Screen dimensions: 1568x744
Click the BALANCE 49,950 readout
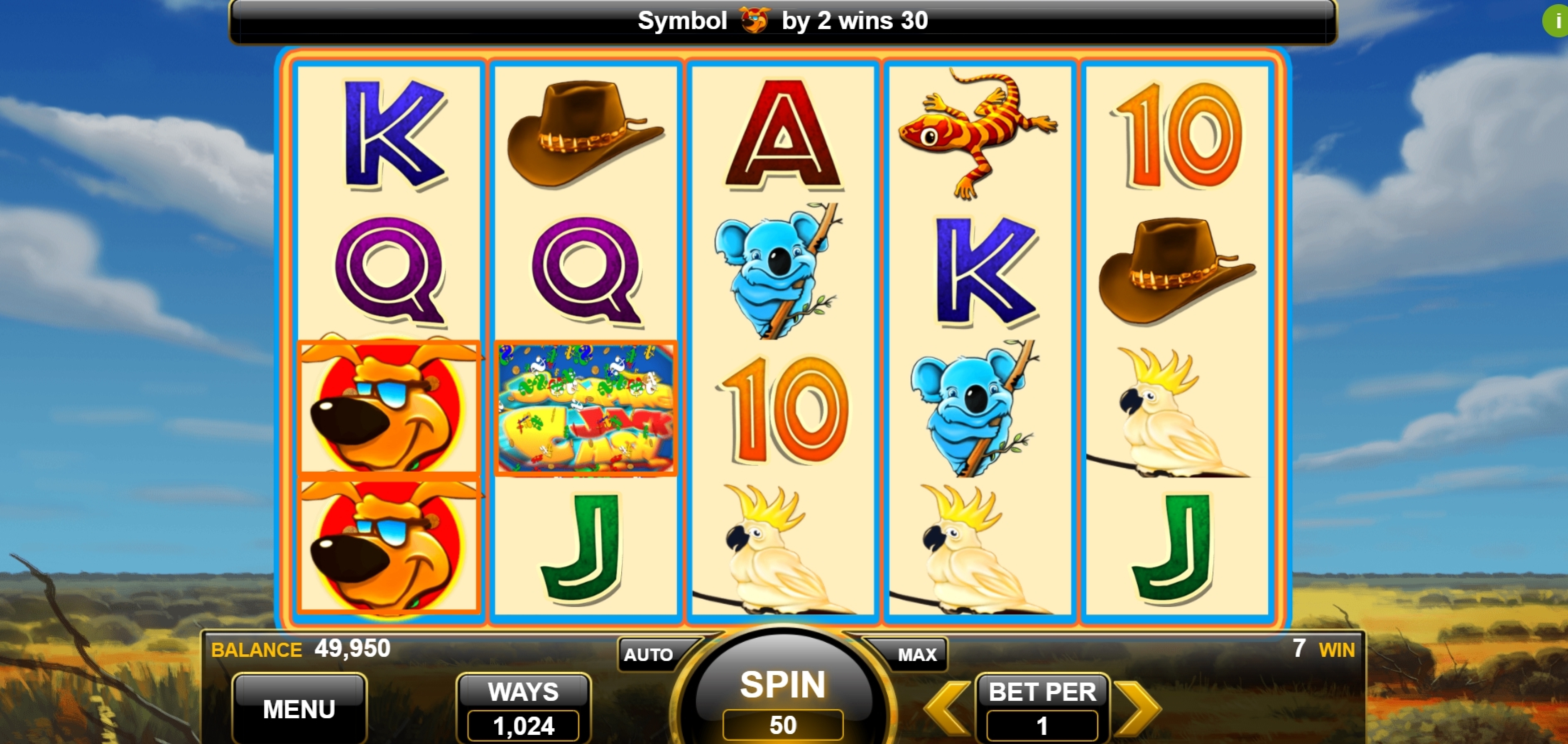(x=301, y=649)
